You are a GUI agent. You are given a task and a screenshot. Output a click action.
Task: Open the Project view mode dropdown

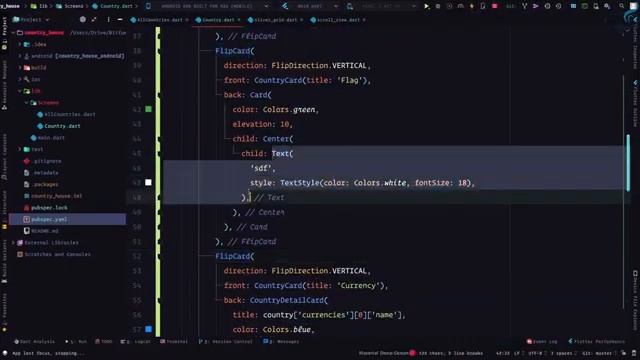[x=31, y=20]
